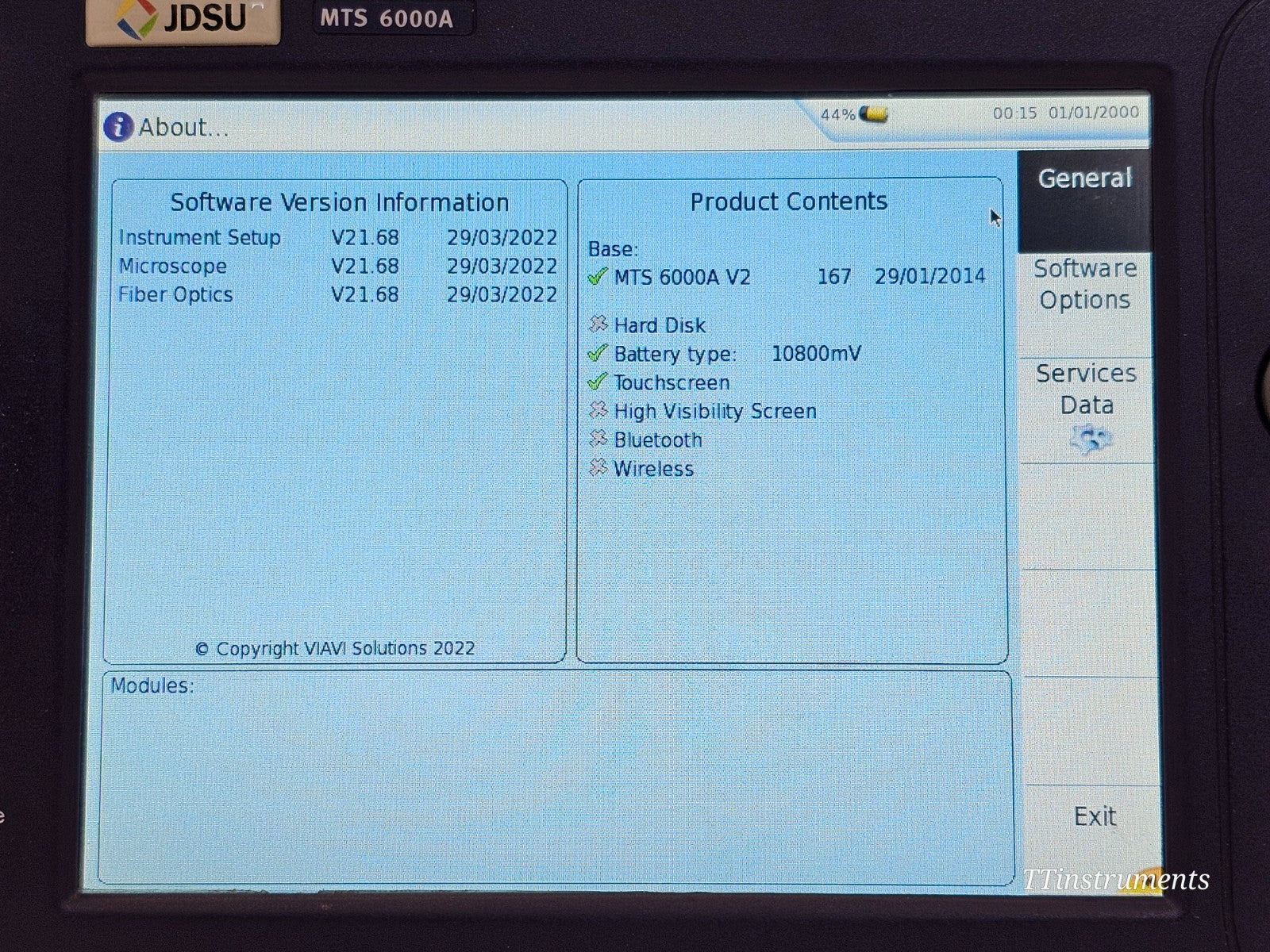Click the 29/03/2022 date for Microscope
This screenshot has height=952, width=1270.
tap(502, 266)
